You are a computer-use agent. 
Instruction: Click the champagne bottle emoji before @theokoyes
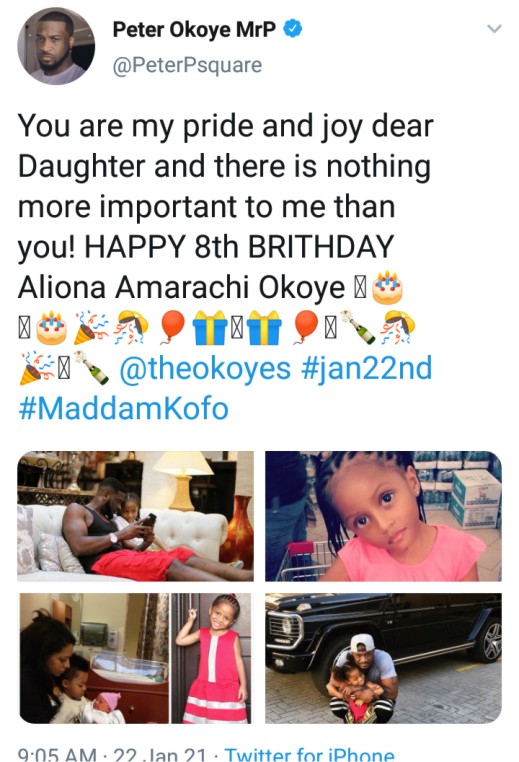[x=92, y=368]
